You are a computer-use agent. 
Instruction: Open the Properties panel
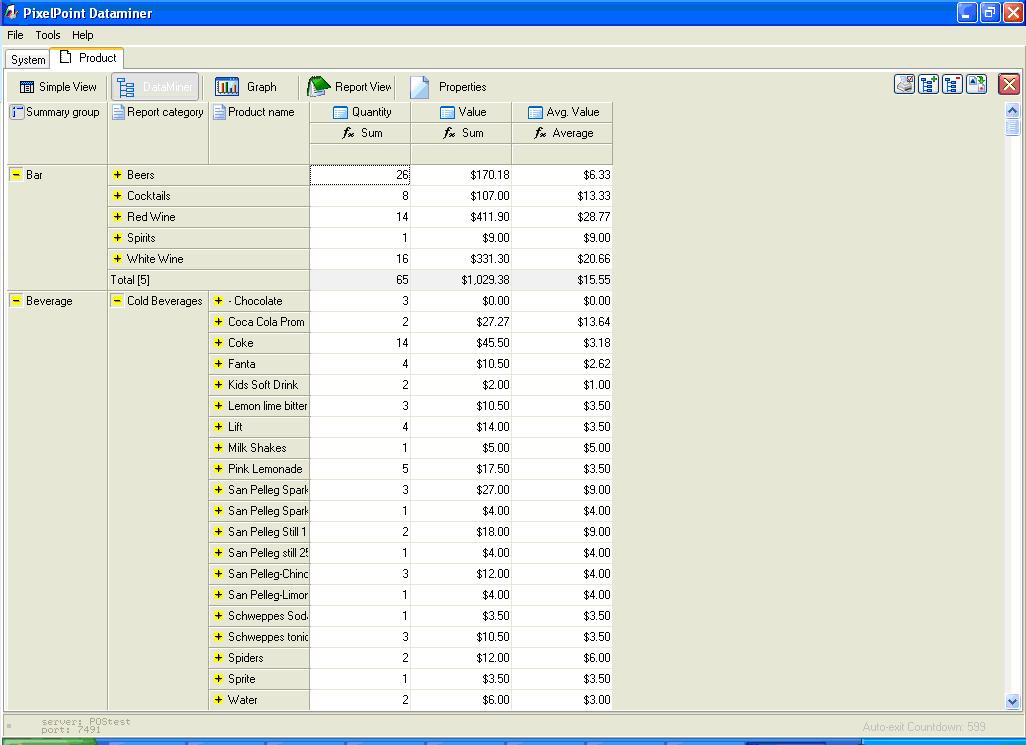pyautogui.click(x=448, y=87)
